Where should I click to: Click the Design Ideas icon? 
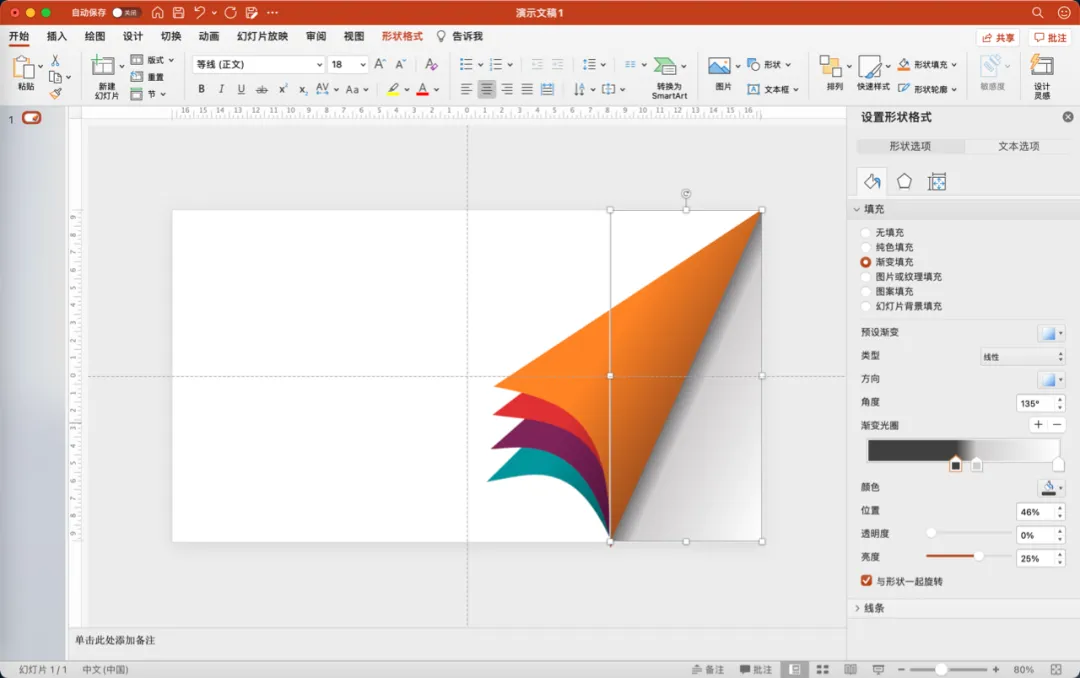(1041, 66)
